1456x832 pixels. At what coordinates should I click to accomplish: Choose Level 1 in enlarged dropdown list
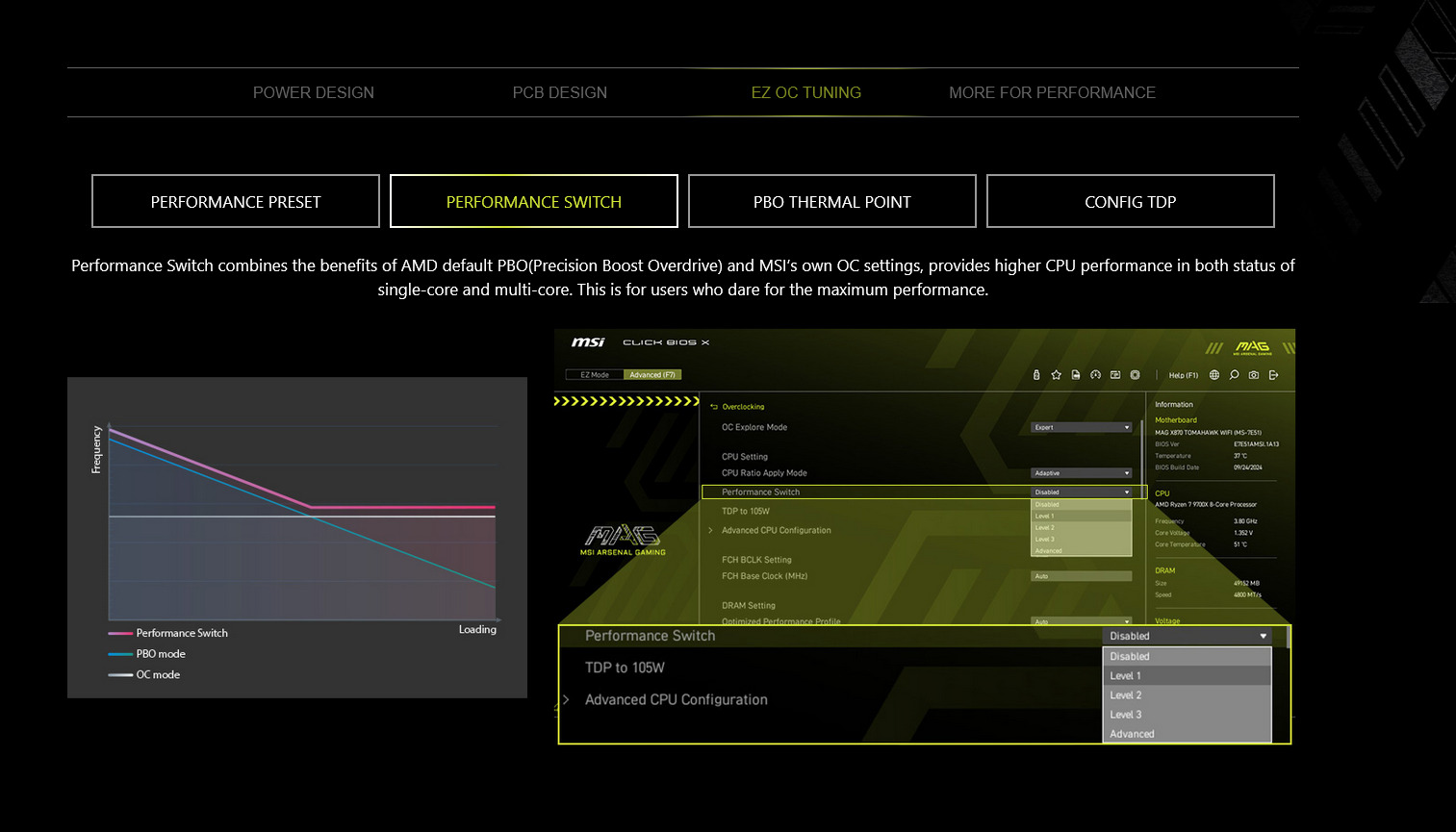(x=1187, y=676)
